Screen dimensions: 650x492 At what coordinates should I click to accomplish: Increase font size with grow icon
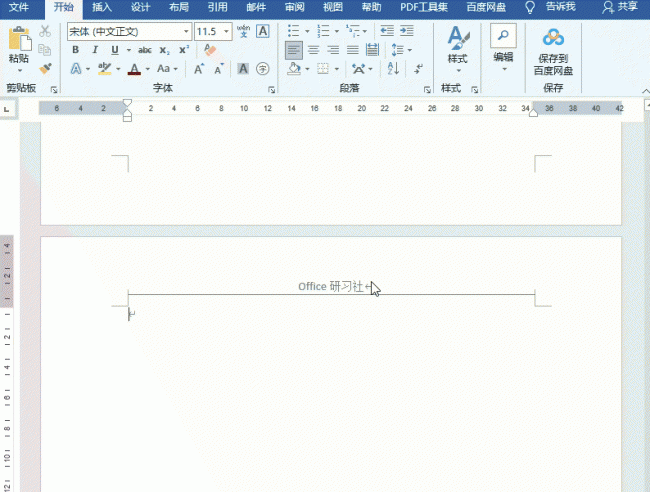pyautogui.click(x=199, y=69)
